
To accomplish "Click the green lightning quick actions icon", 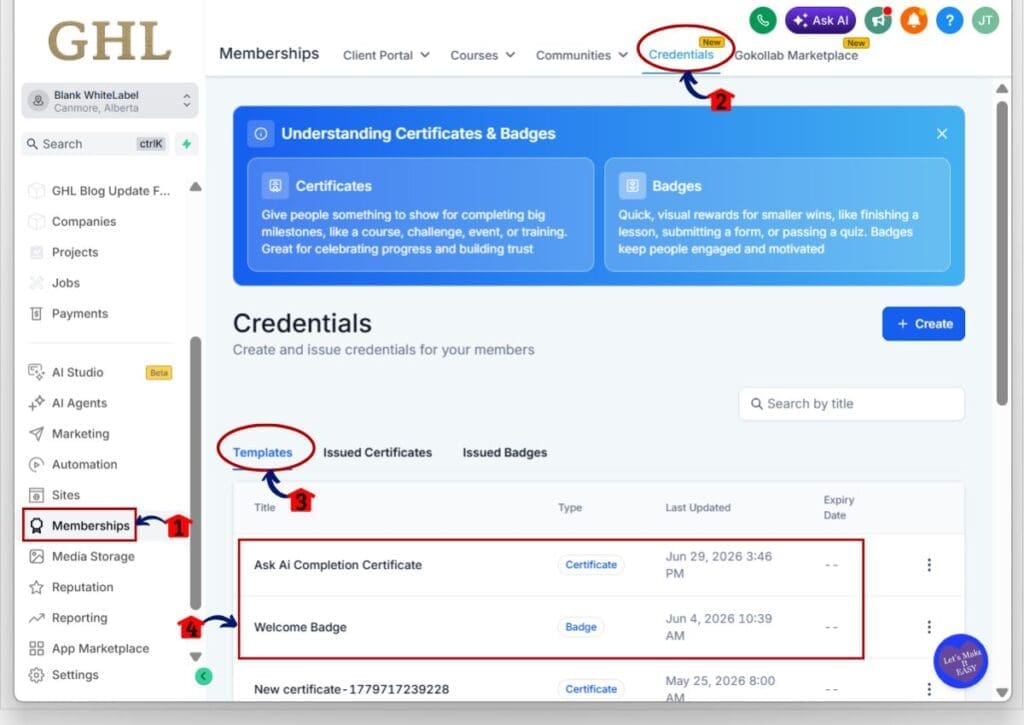I will click(187, 144).
